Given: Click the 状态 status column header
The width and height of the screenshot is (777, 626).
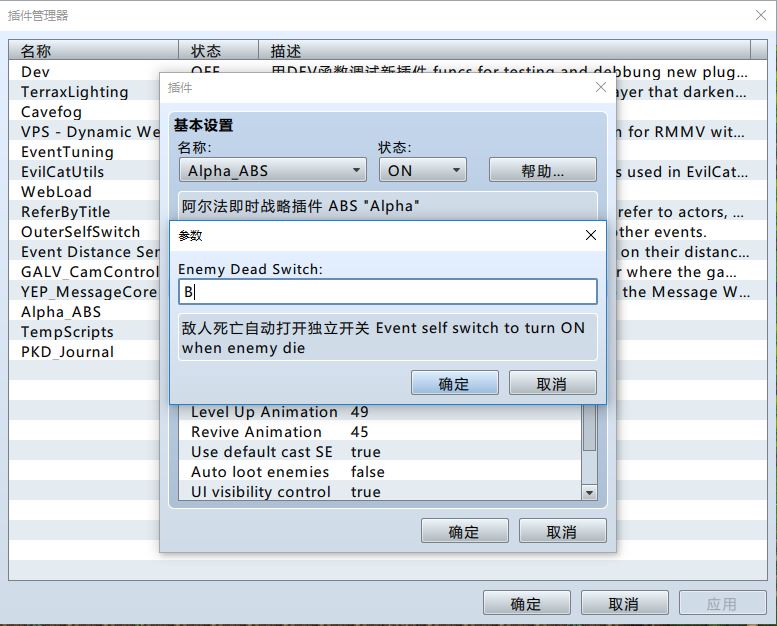Looking at the screenshot, I should (x=219, y=50).
